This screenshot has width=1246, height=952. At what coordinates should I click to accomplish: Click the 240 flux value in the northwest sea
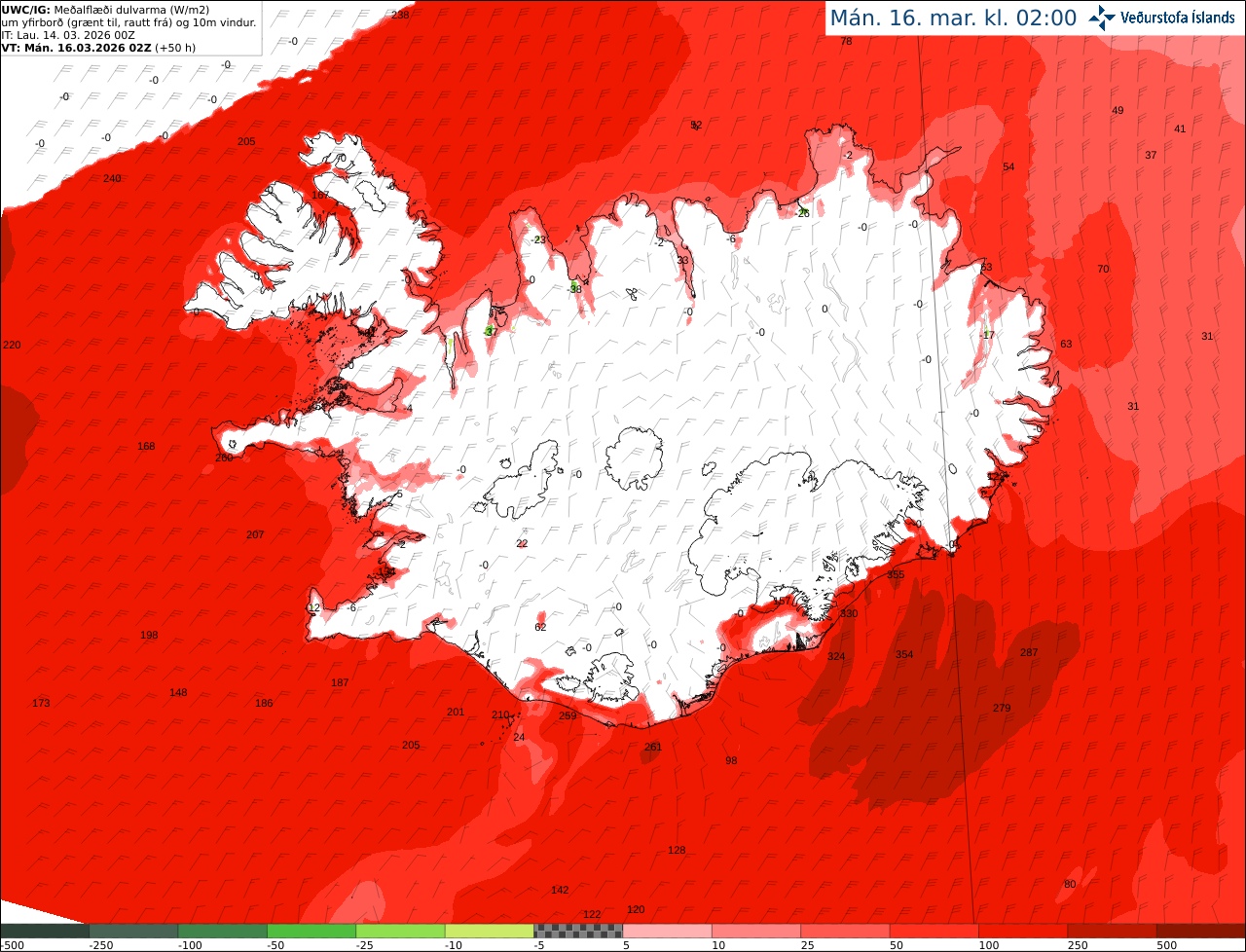point(112,178)
